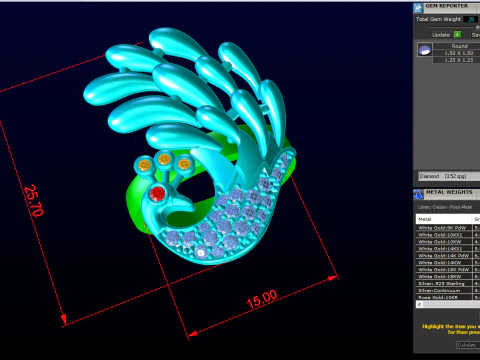This screenshot has height=360, width=480.
Task: Click the green Update play icon
Action: coord(458,35)
